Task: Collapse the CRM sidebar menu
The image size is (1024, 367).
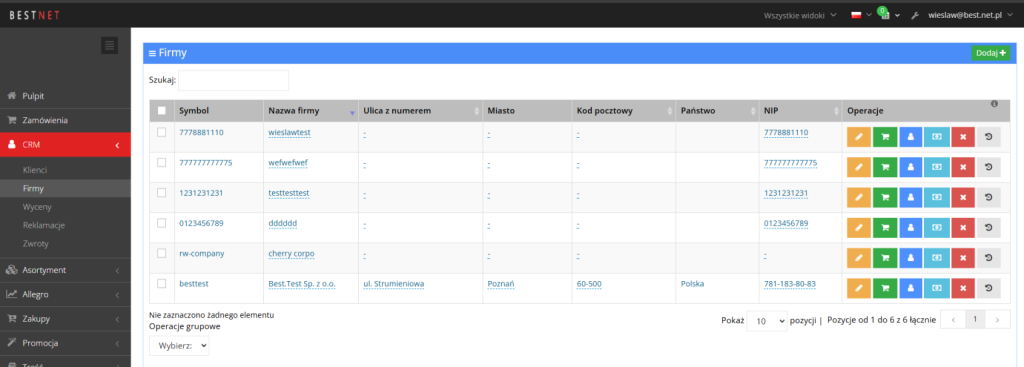Action: (65, 145)
